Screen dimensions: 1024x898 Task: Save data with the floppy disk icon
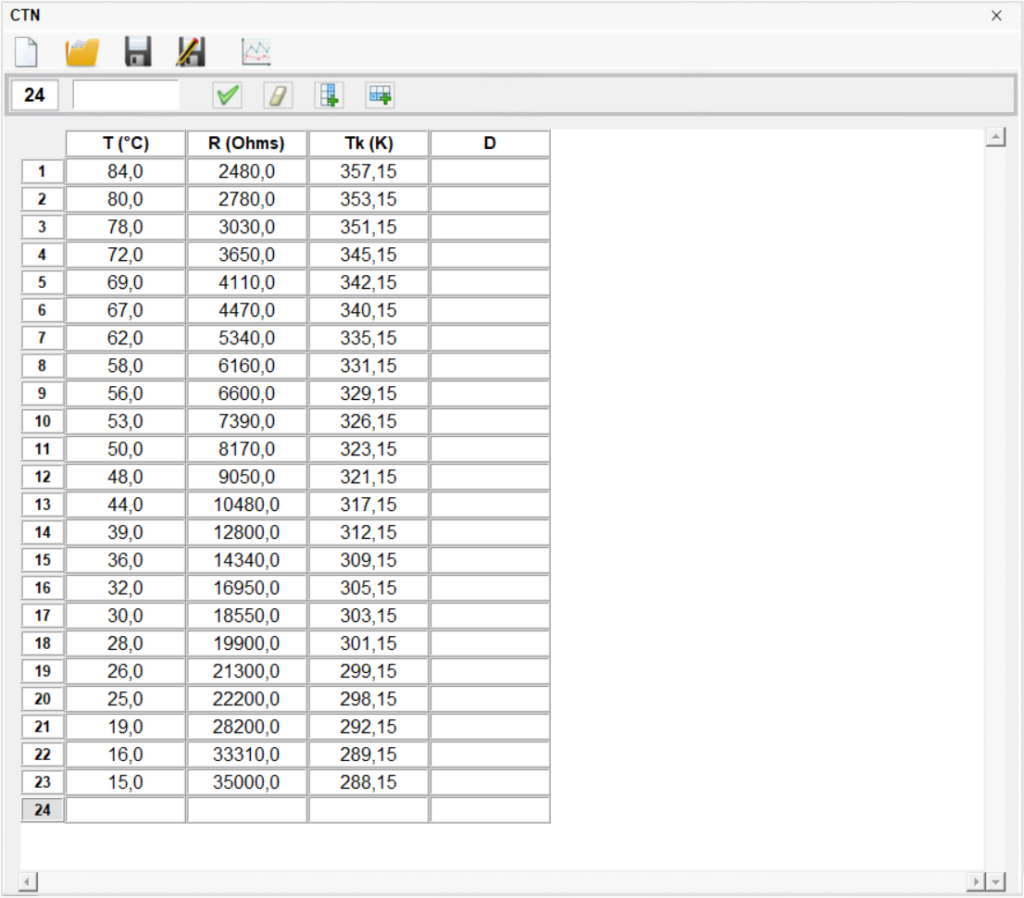137,52
